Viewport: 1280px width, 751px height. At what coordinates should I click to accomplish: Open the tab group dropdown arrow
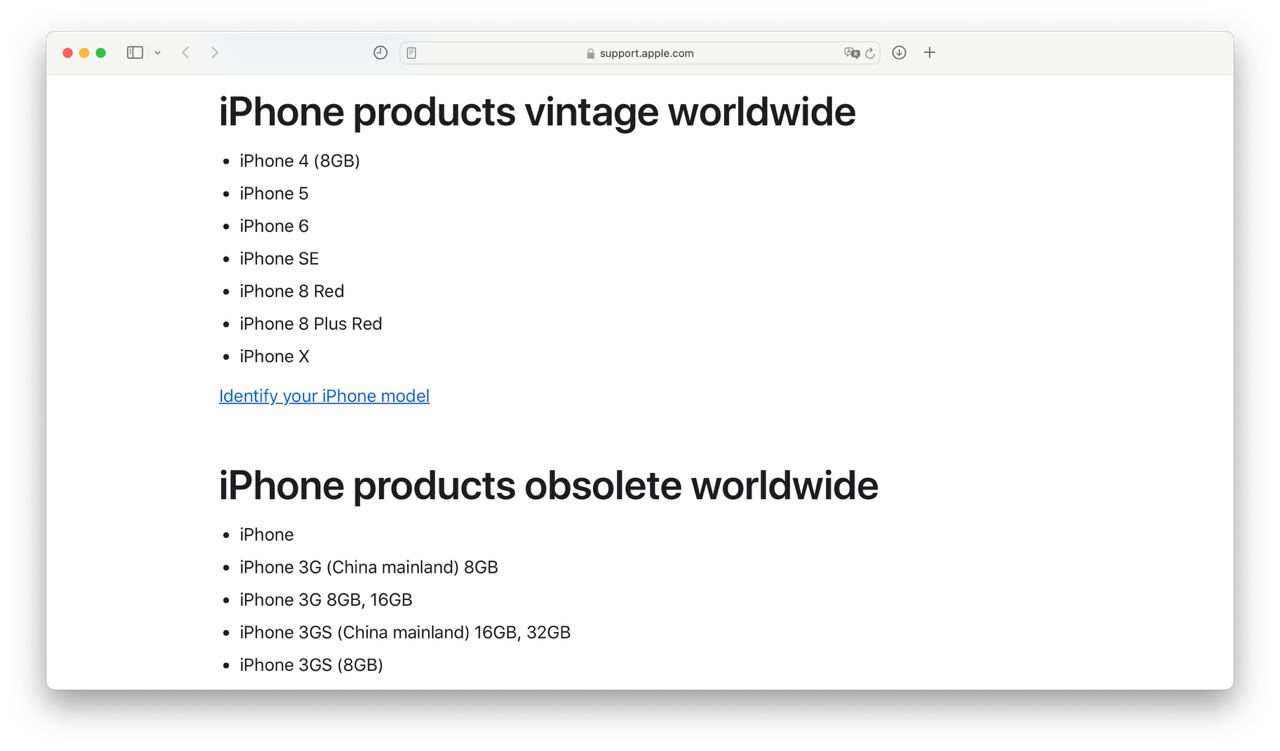pyautogui.click(x=157, y=53)
